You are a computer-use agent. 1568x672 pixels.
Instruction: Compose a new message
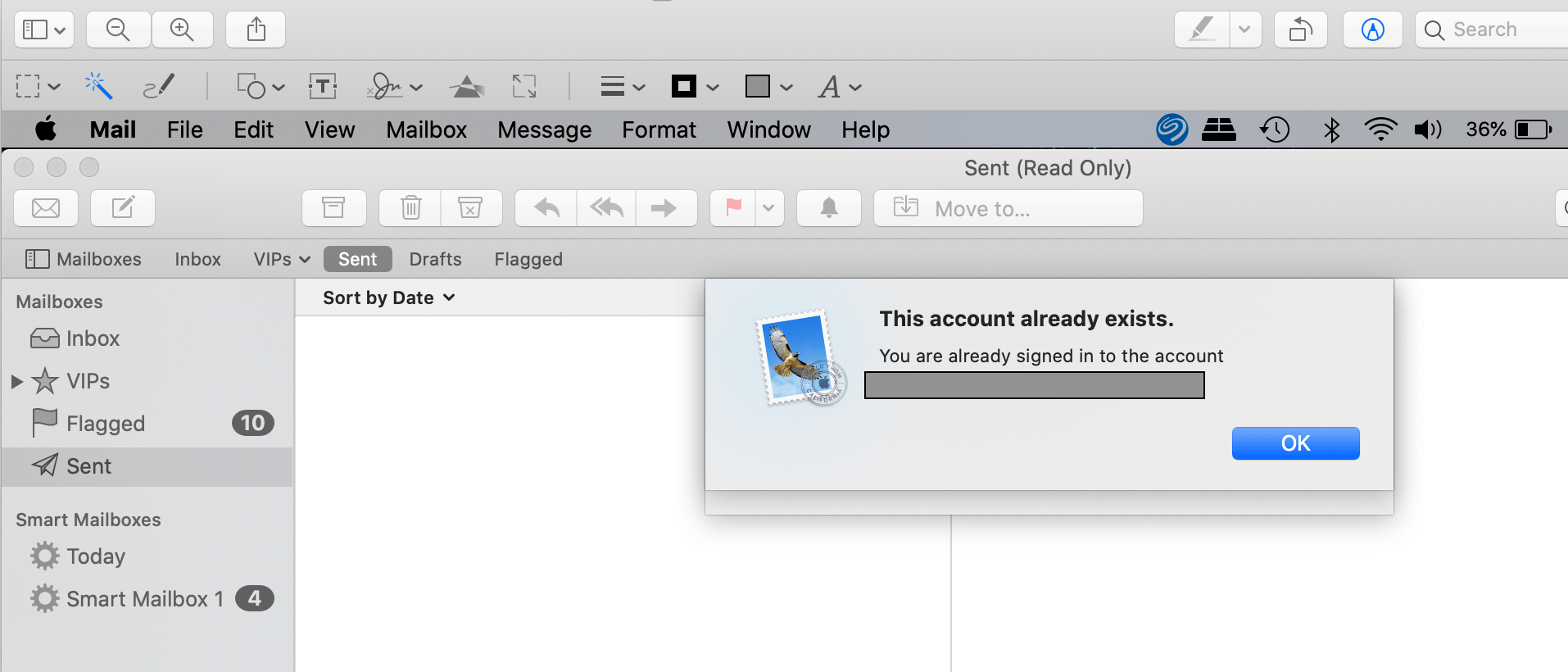point(123,208)
